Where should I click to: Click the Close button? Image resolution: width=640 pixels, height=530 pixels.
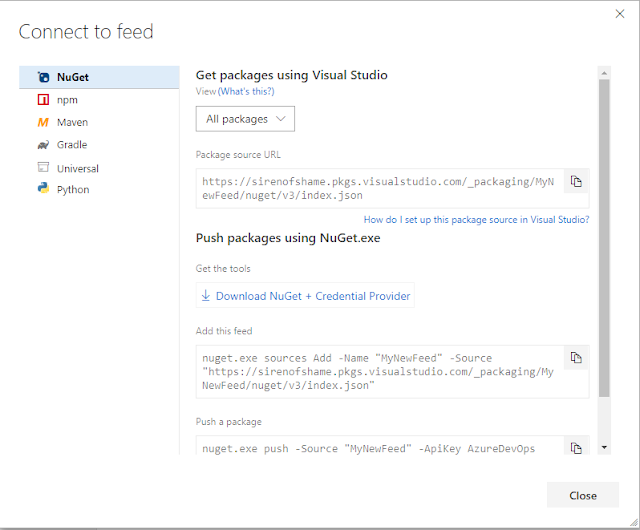point(583,495)
